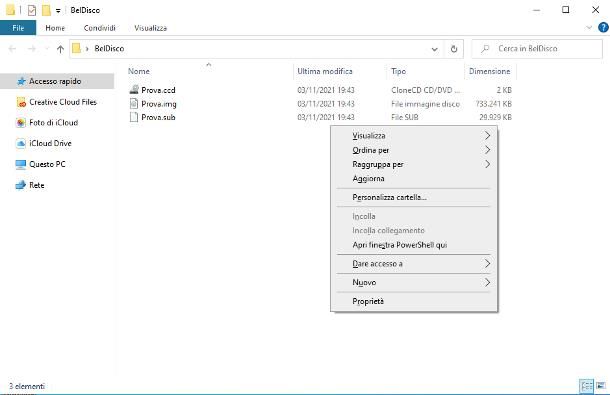Click the File SUB type cell

click(405, 117)
